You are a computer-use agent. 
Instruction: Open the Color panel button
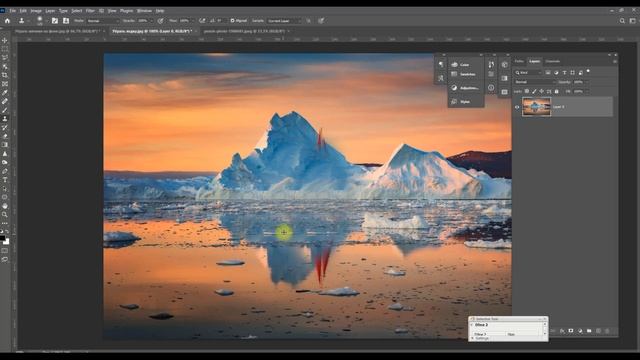tap(461, 64)
